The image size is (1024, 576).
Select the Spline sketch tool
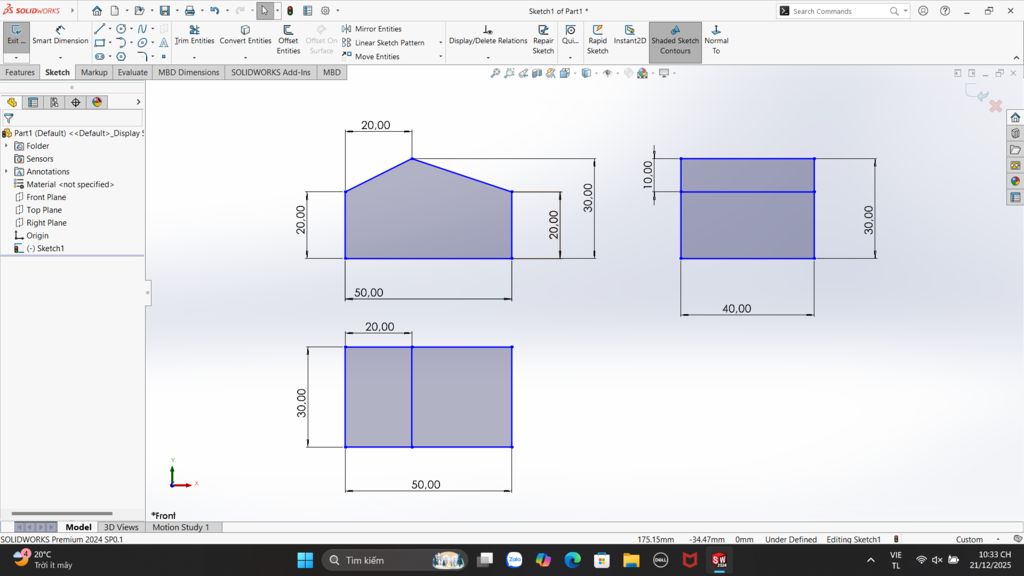(142, 29)
